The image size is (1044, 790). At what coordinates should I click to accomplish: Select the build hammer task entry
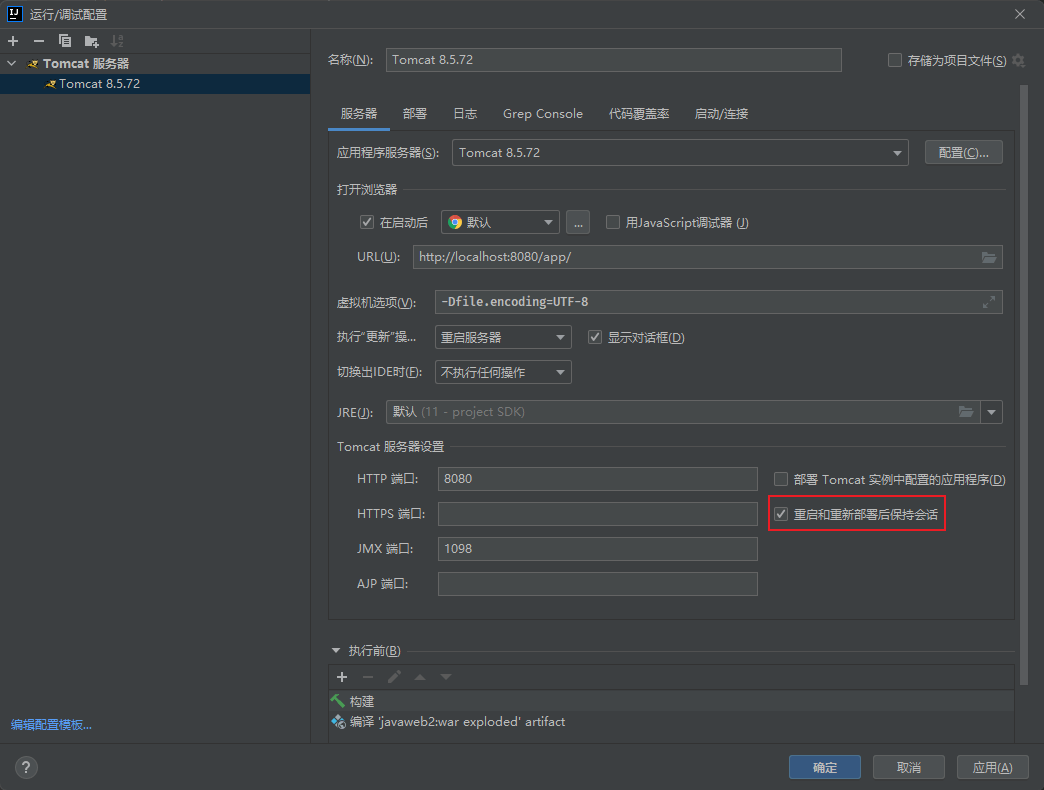point(671,701)
